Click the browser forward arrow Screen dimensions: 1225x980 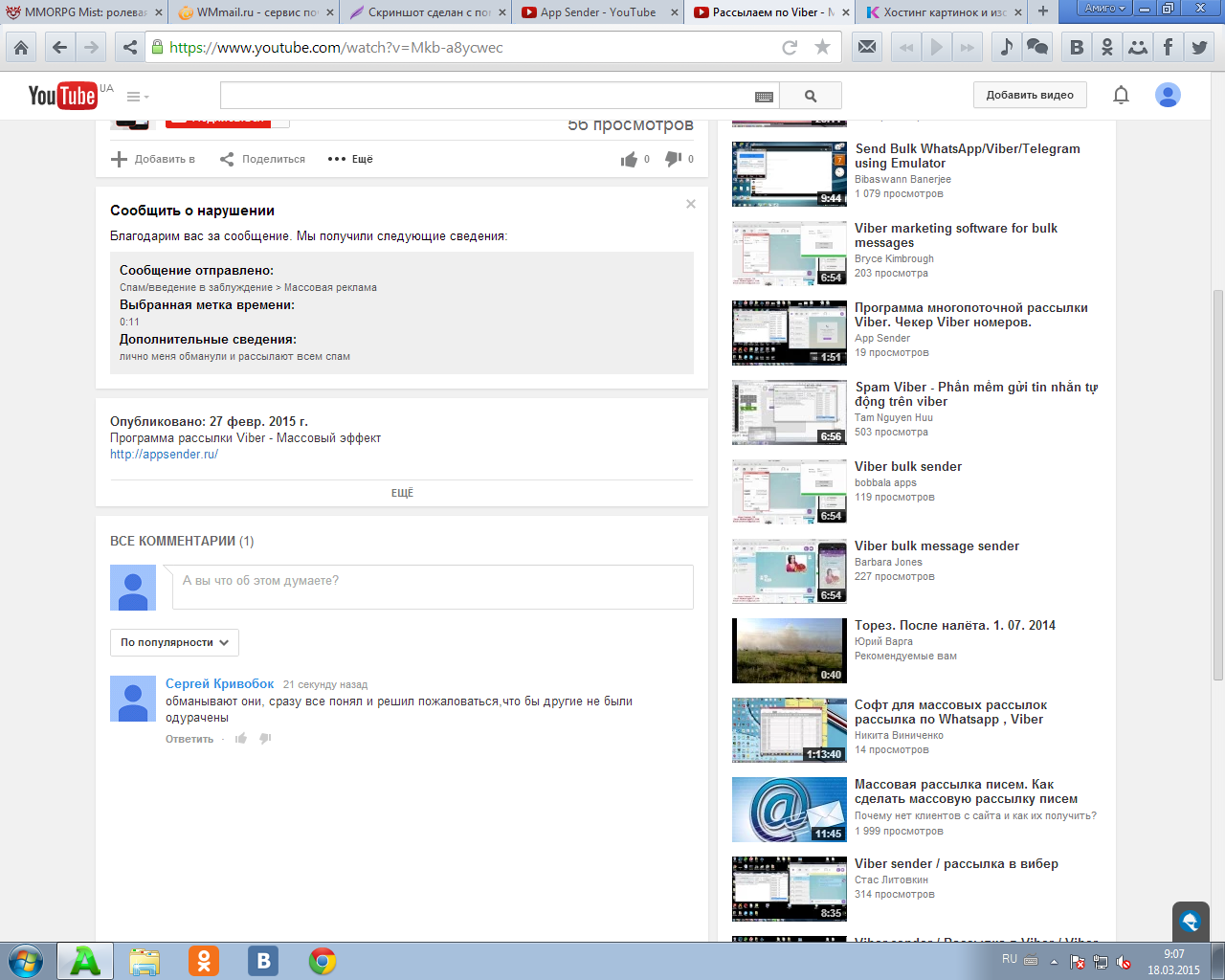point(91,47)
